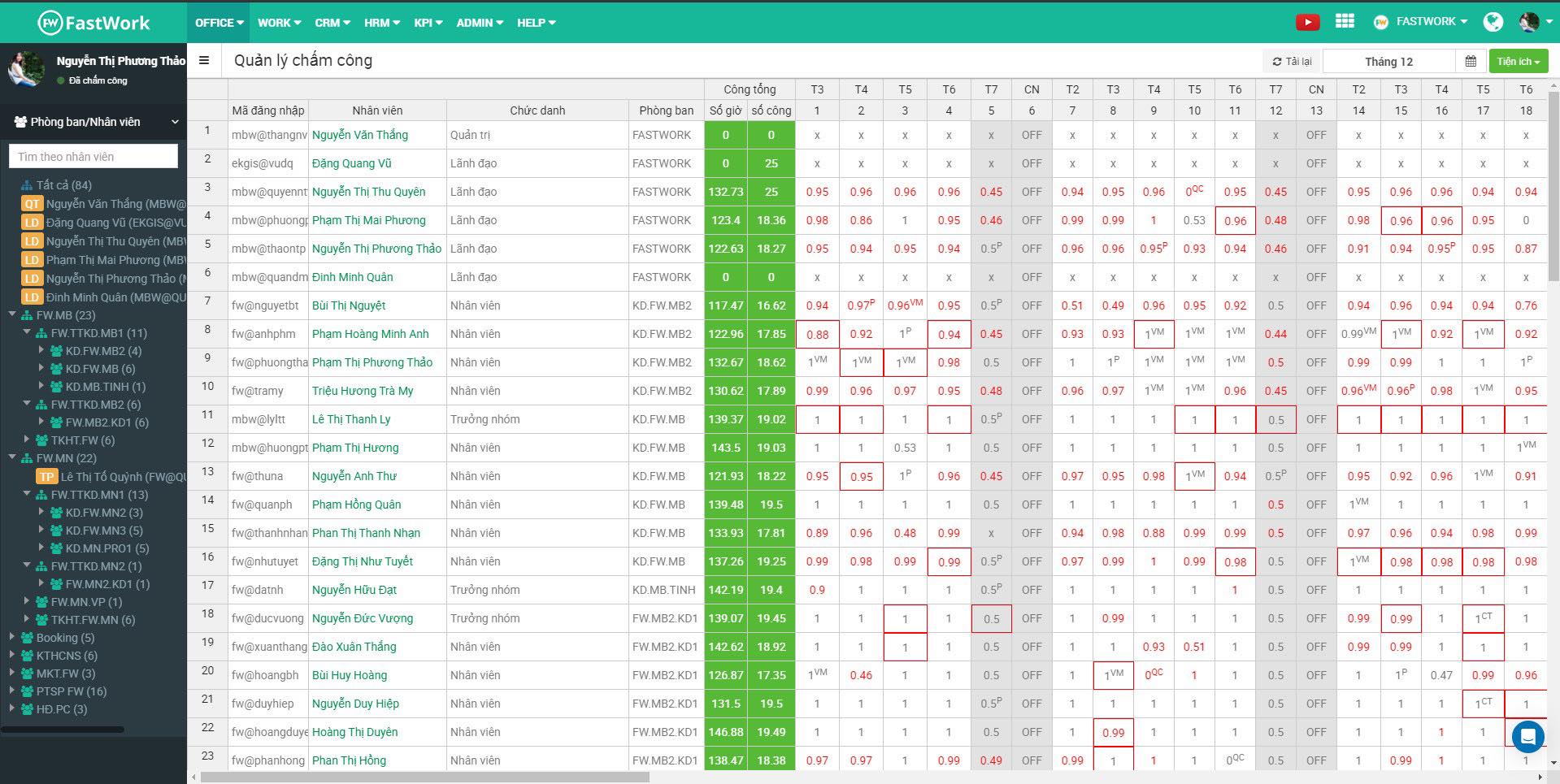Select the KTHCNS (6) department

click(66, 656)
